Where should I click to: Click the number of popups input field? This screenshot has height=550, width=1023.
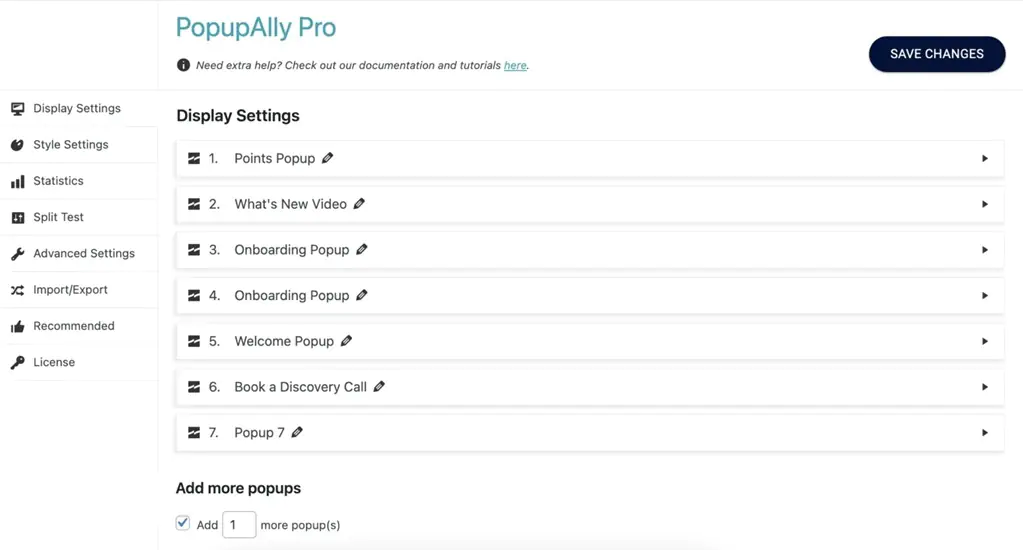[x=239, y=525]
